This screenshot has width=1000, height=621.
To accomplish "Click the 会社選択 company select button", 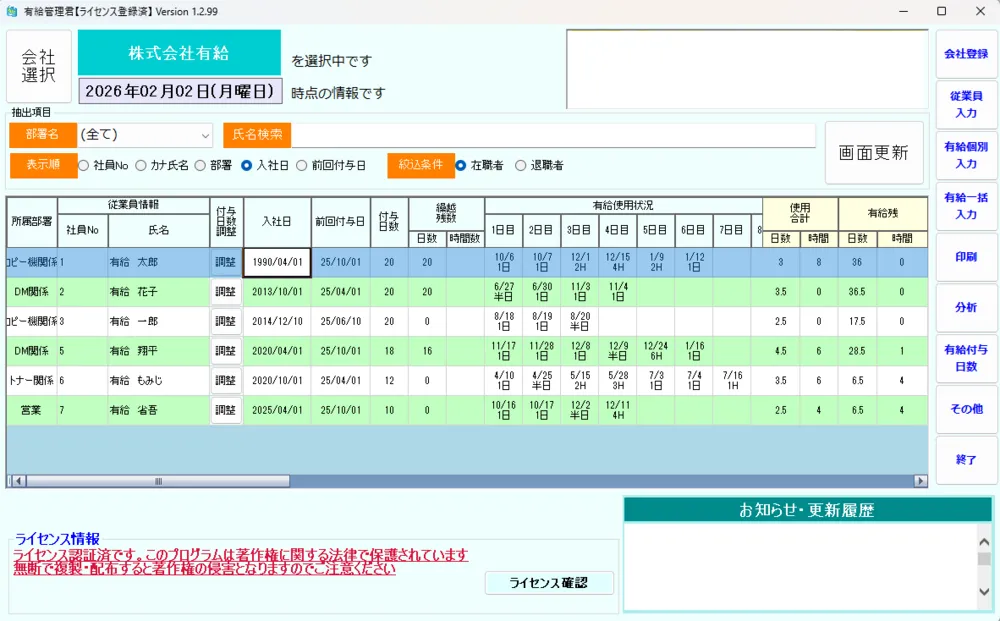I will pos(39,67).
